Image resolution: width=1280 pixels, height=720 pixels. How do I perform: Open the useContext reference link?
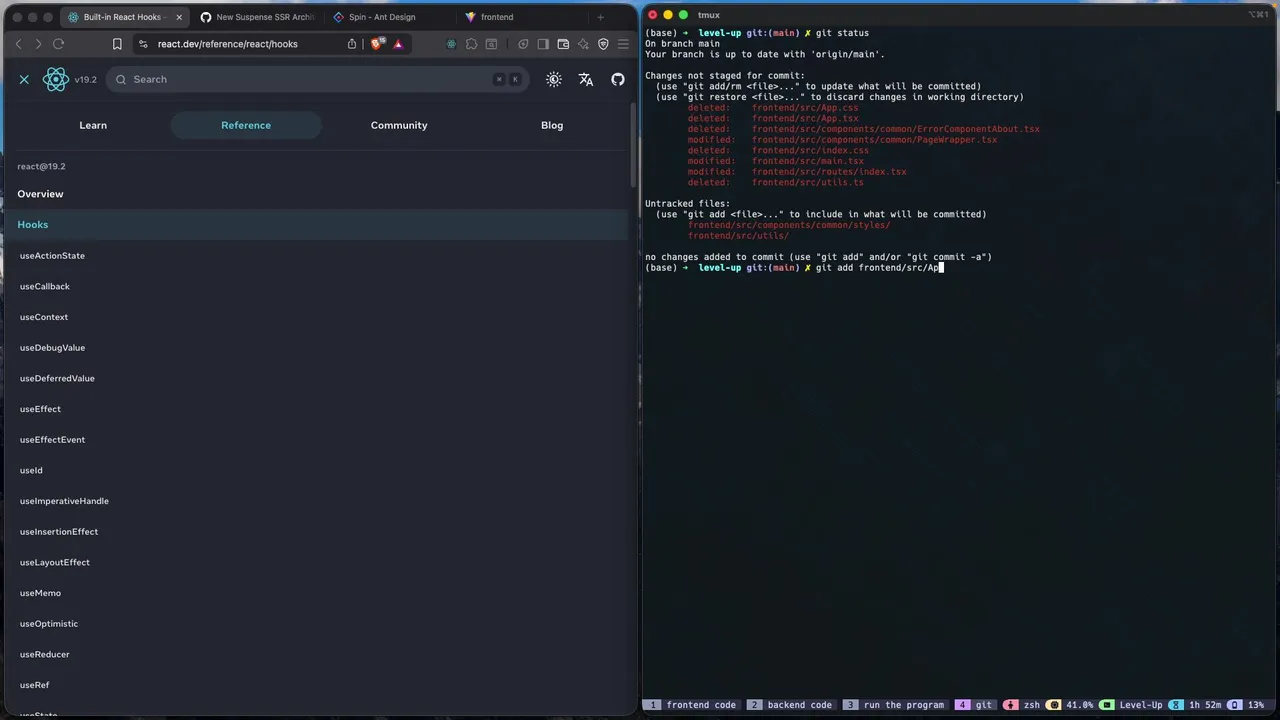[x=44, y=317]
